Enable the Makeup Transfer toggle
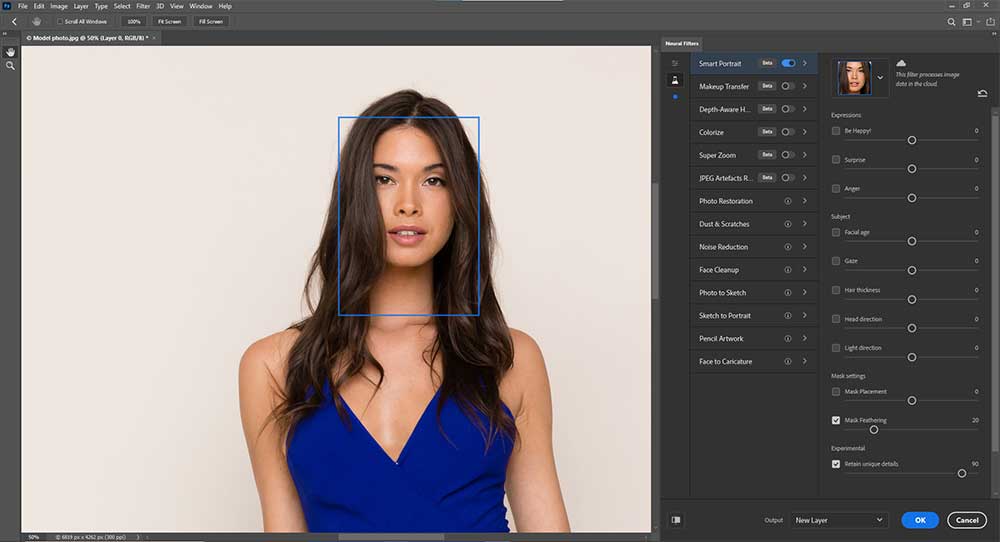Screen dimensions: 1000x542 tap(788, 86)
